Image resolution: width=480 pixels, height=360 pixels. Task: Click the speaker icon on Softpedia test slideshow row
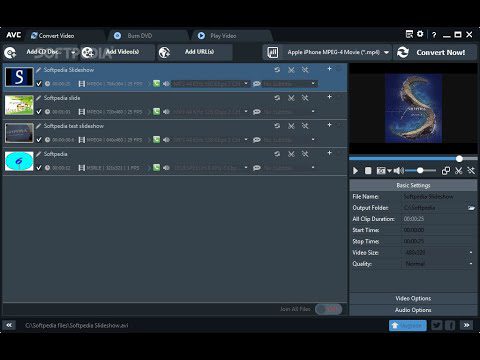[x=166, y=140]
